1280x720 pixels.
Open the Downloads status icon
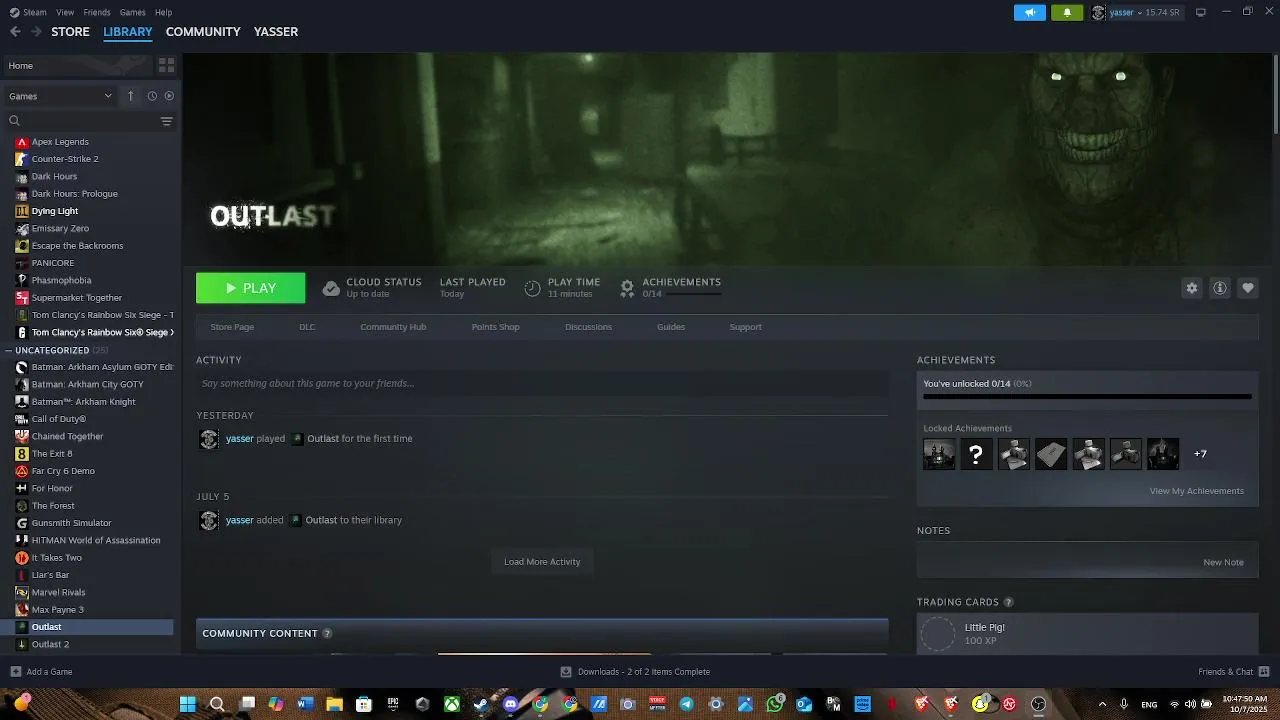click(566, 671)
